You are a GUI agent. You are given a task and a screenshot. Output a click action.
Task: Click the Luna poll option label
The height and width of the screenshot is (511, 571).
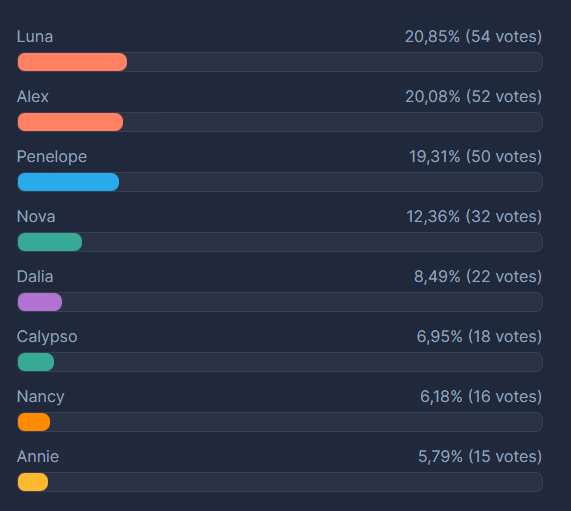[x=35, y=37]
